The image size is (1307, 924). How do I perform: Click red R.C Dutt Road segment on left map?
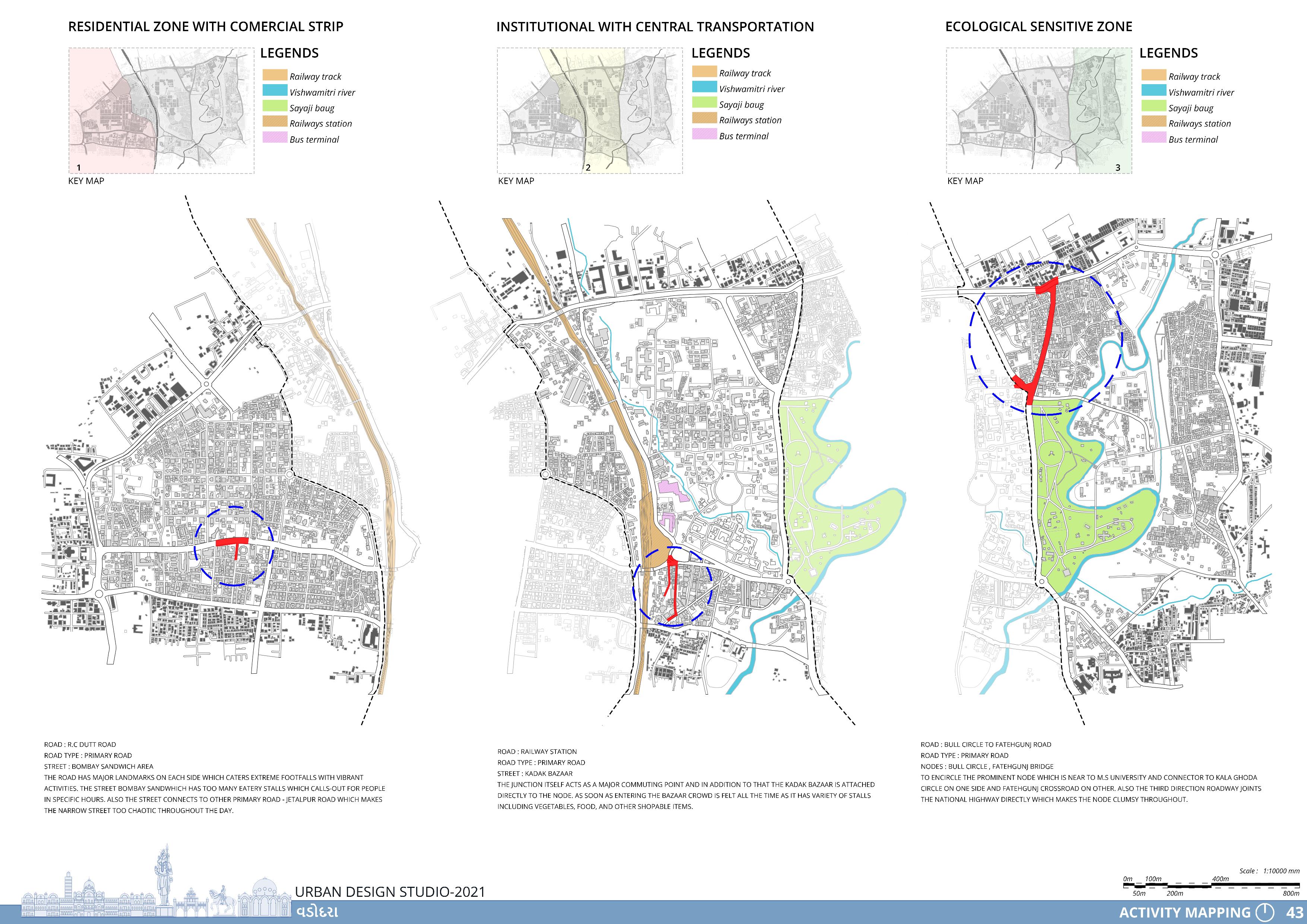(232, 541)
